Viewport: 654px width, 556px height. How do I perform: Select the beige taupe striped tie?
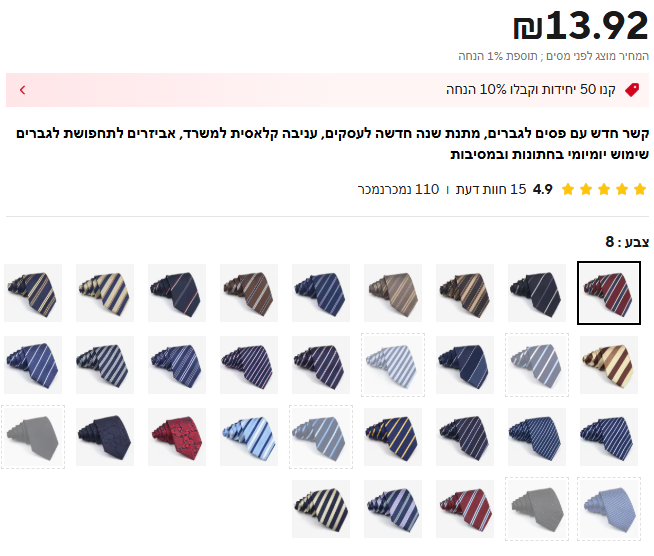coord(392,293)
